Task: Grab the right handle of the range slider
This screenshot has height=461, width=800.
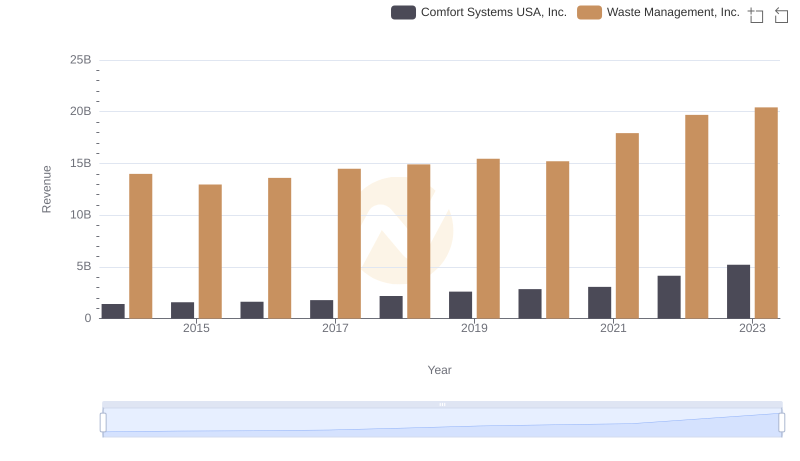Action: click(x=781, y=423)
